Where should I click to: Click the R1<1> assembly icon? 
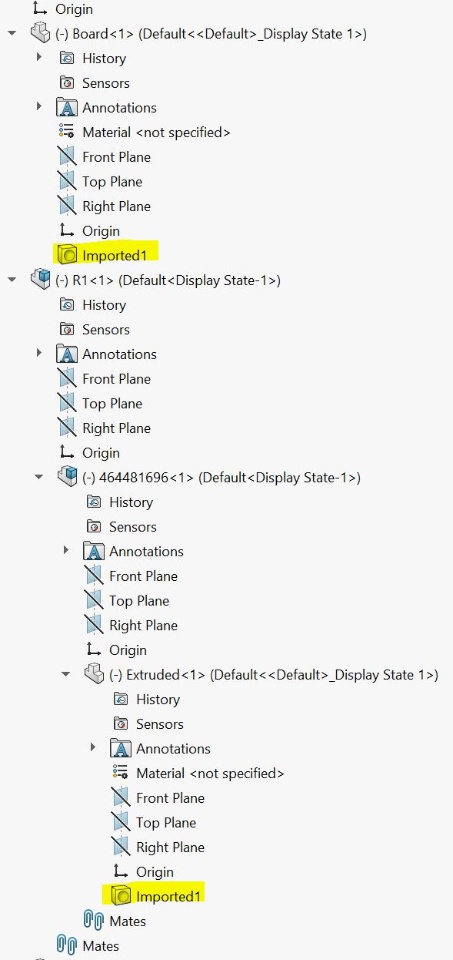click(x=40, y=280)
